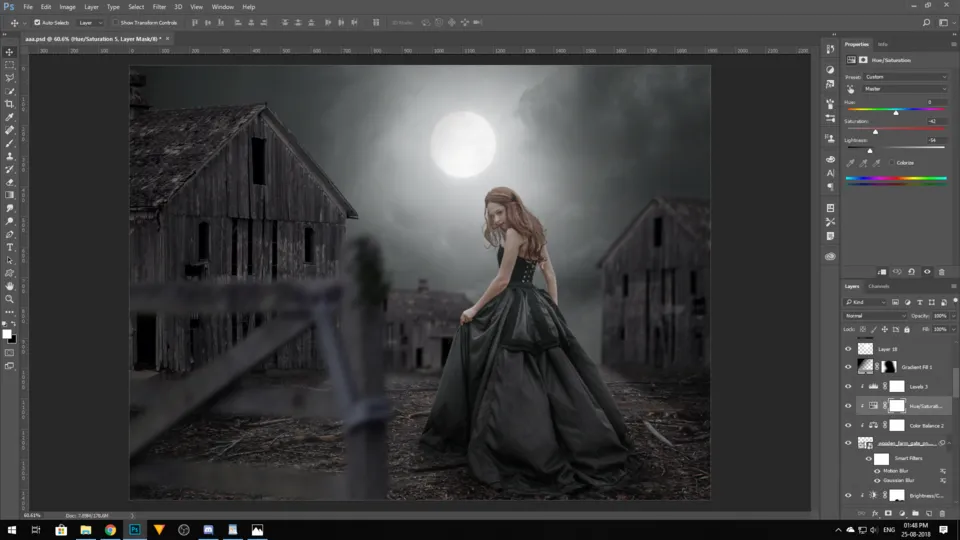Select the Horizontal Type tool
This screenshot has height=540, width=960.
tap(10, 247)
